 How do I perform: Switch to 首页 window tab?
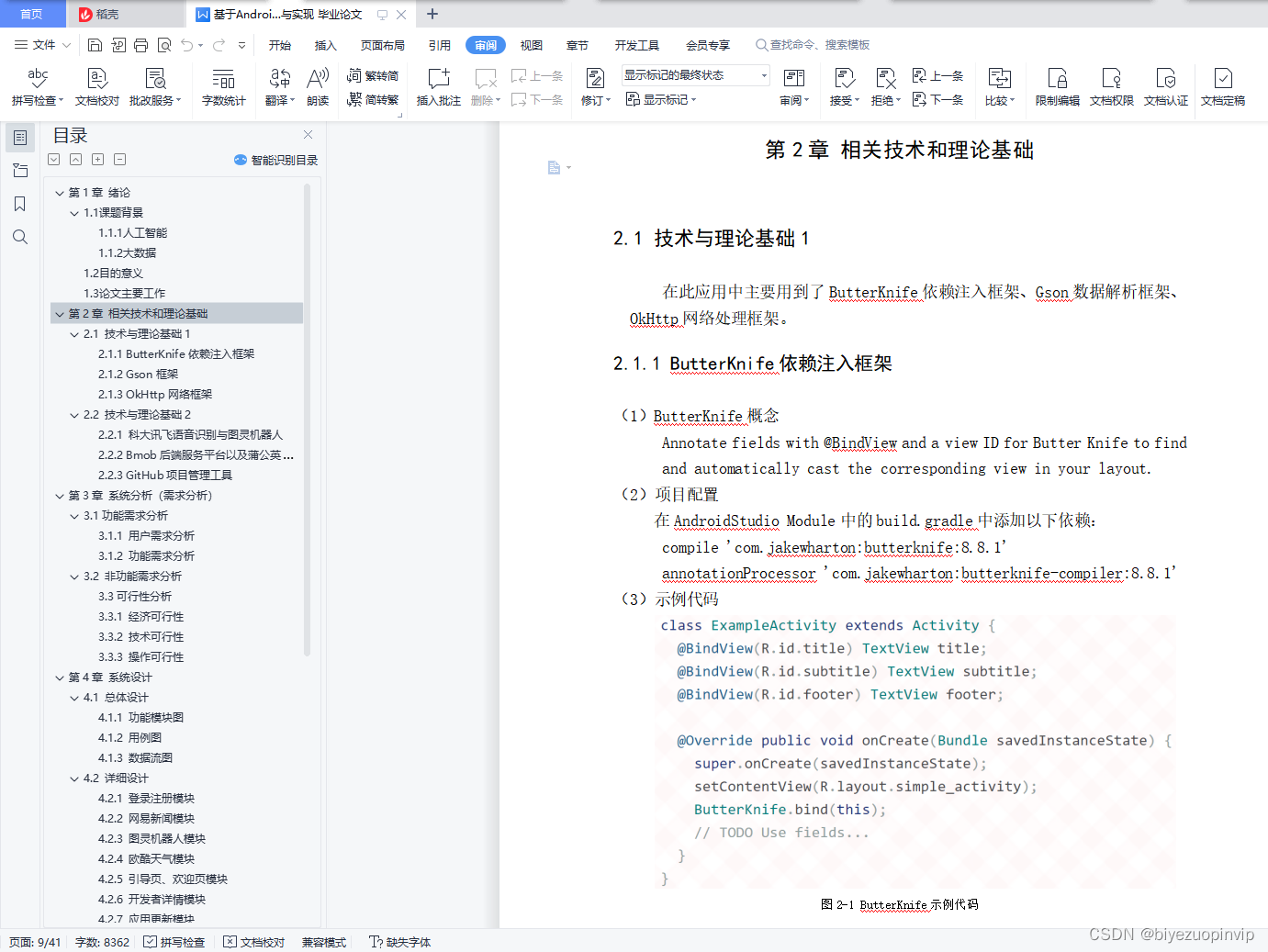click(x=32, y=14)
